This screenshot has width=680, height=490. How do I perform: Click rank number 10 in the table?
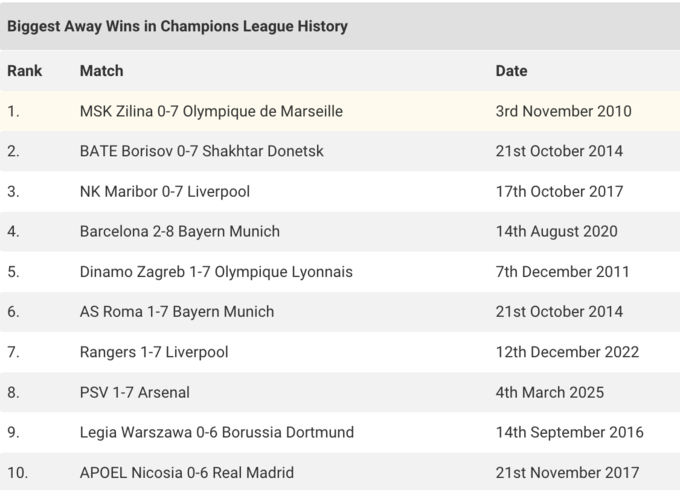pyautogui.click(x=17, y=472)
